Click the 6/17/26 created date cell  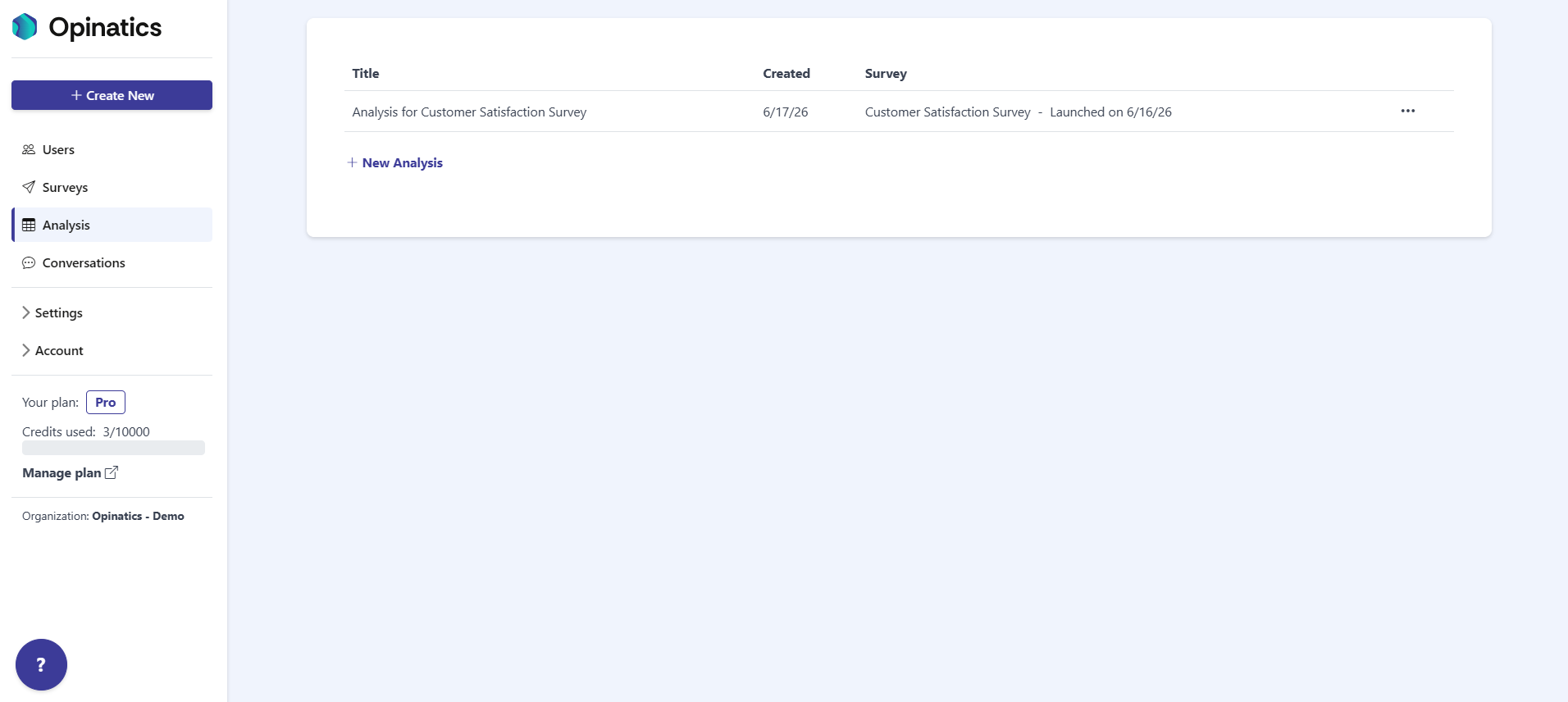(x=786, y=112)
